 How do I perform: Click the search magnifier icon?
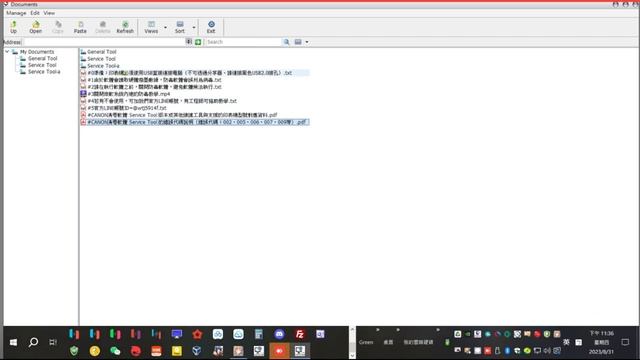point(287,42)
